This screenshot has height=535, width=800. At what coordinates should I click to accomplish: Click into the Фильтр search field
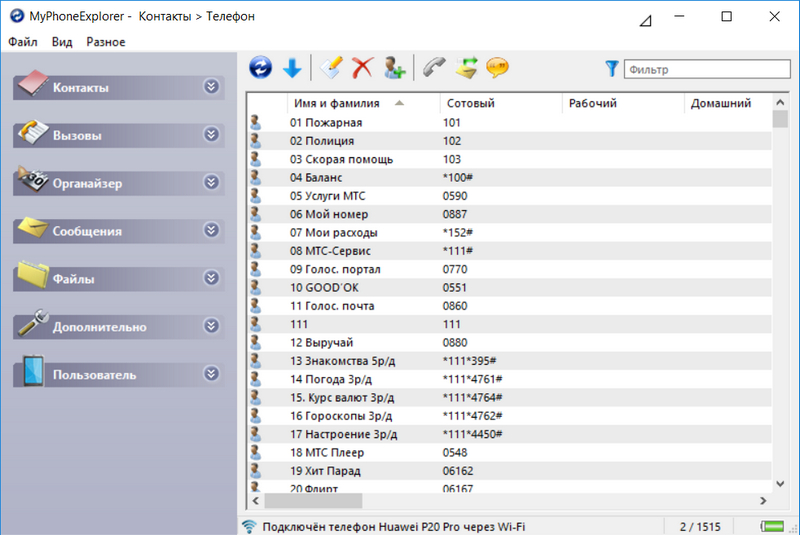pos(705,70)
